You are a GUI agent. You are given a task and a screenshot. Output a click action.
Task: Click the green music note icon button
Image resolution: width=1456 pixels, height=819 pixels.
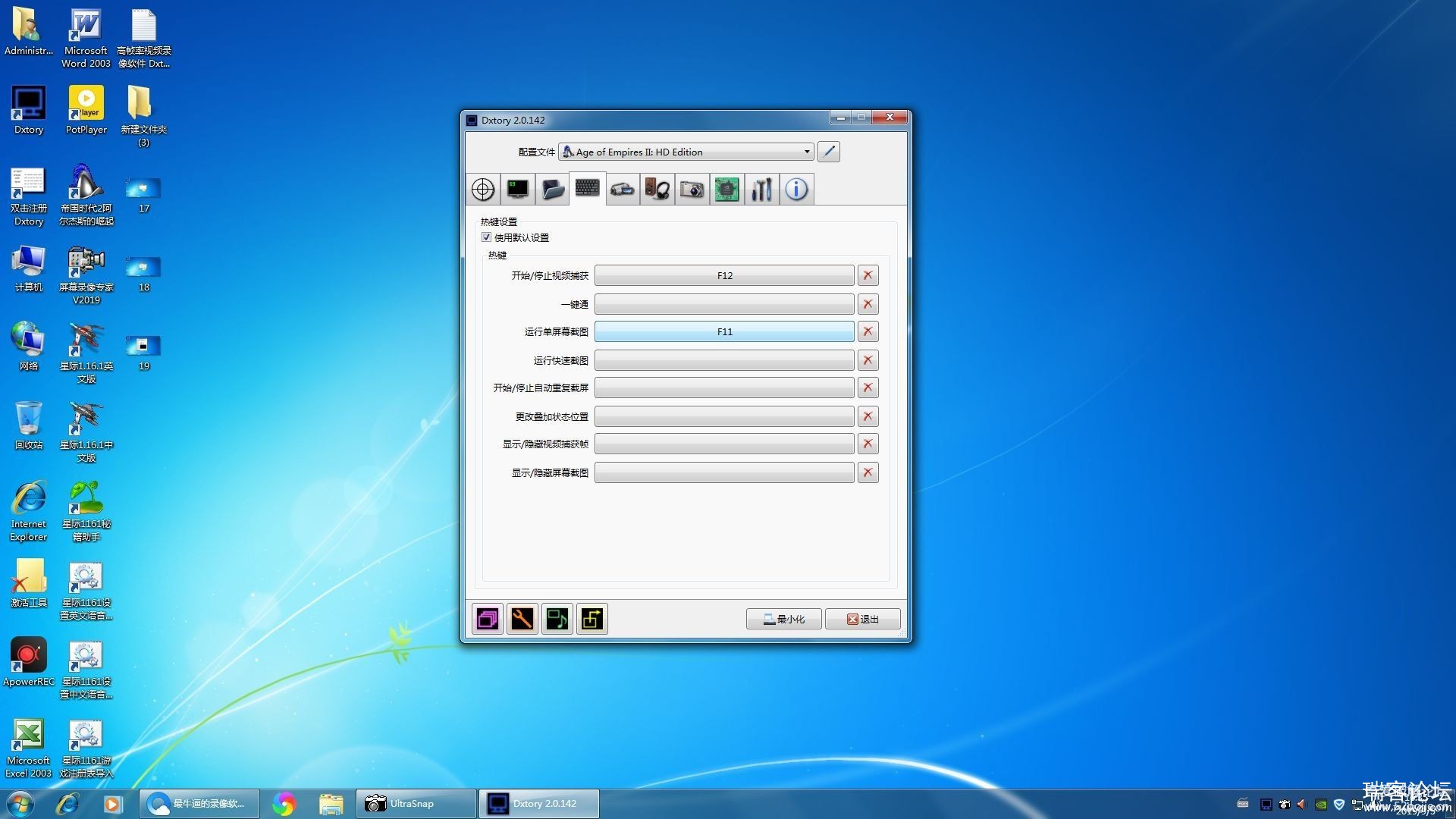click(557, 619)
